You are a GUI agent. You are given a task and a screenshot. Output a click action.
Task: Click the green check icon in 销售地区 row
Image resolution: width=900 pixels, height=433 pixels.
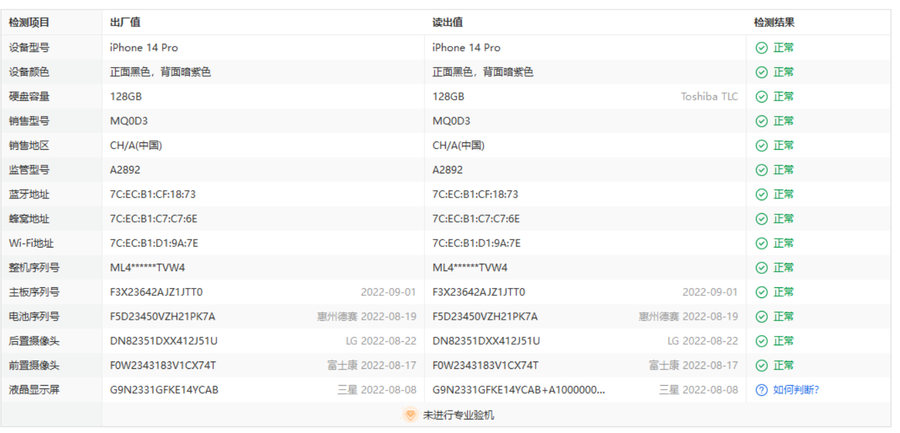[761, 145]
